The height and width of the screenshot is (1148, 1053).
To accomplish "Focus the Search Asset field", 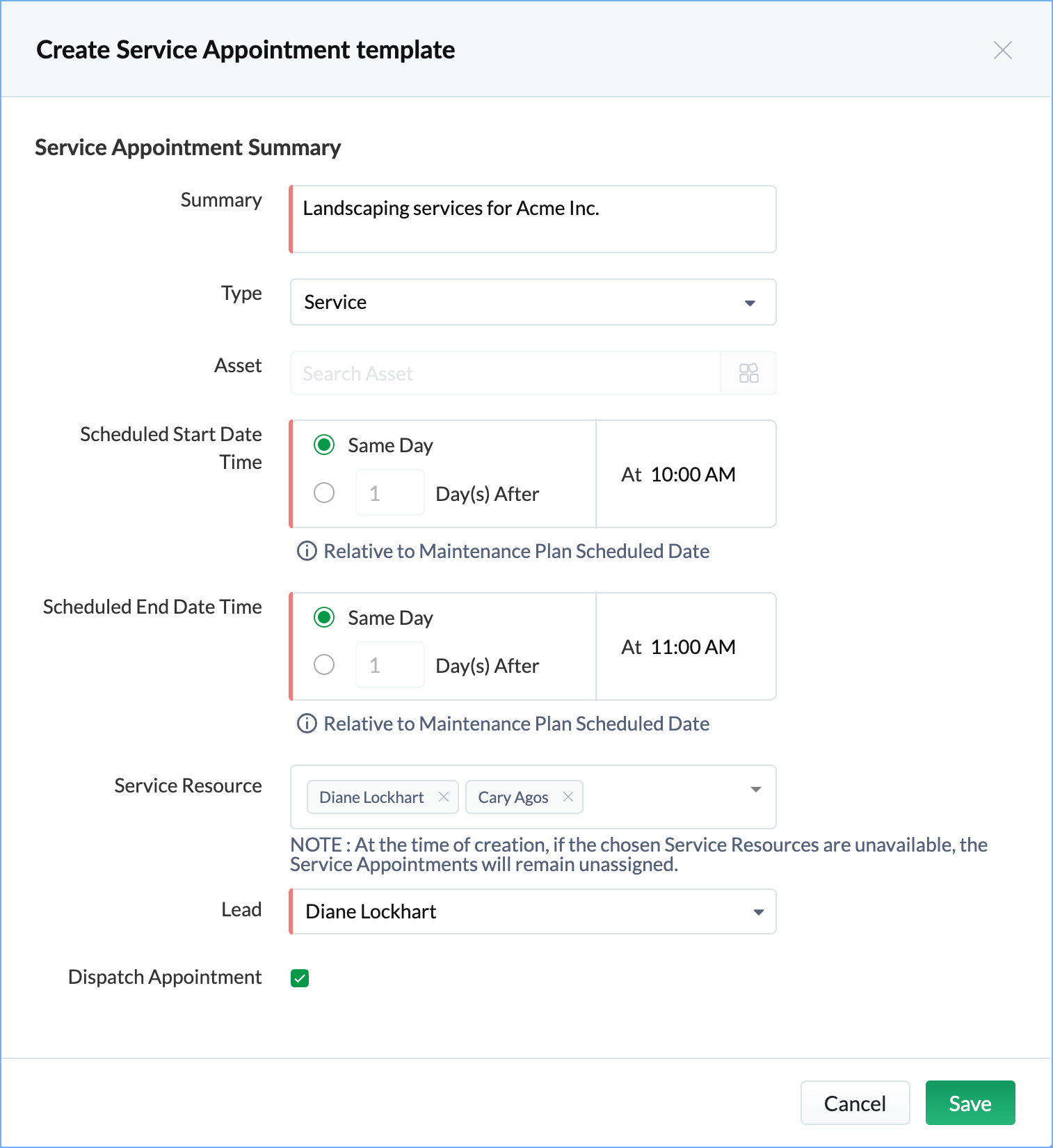I will pos(506,373).
